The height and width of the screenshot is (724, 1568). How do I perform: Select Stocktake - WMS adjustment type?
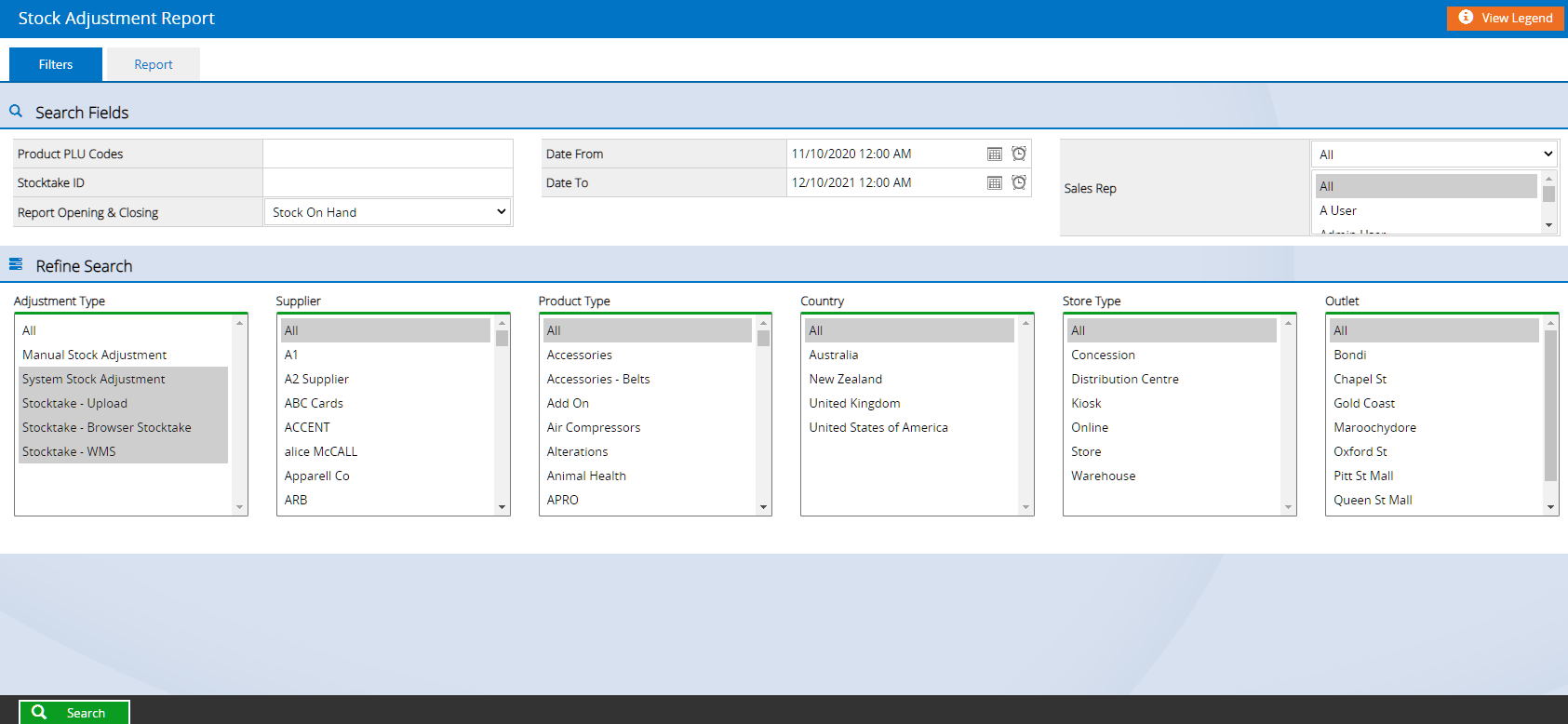pos(123,451)
